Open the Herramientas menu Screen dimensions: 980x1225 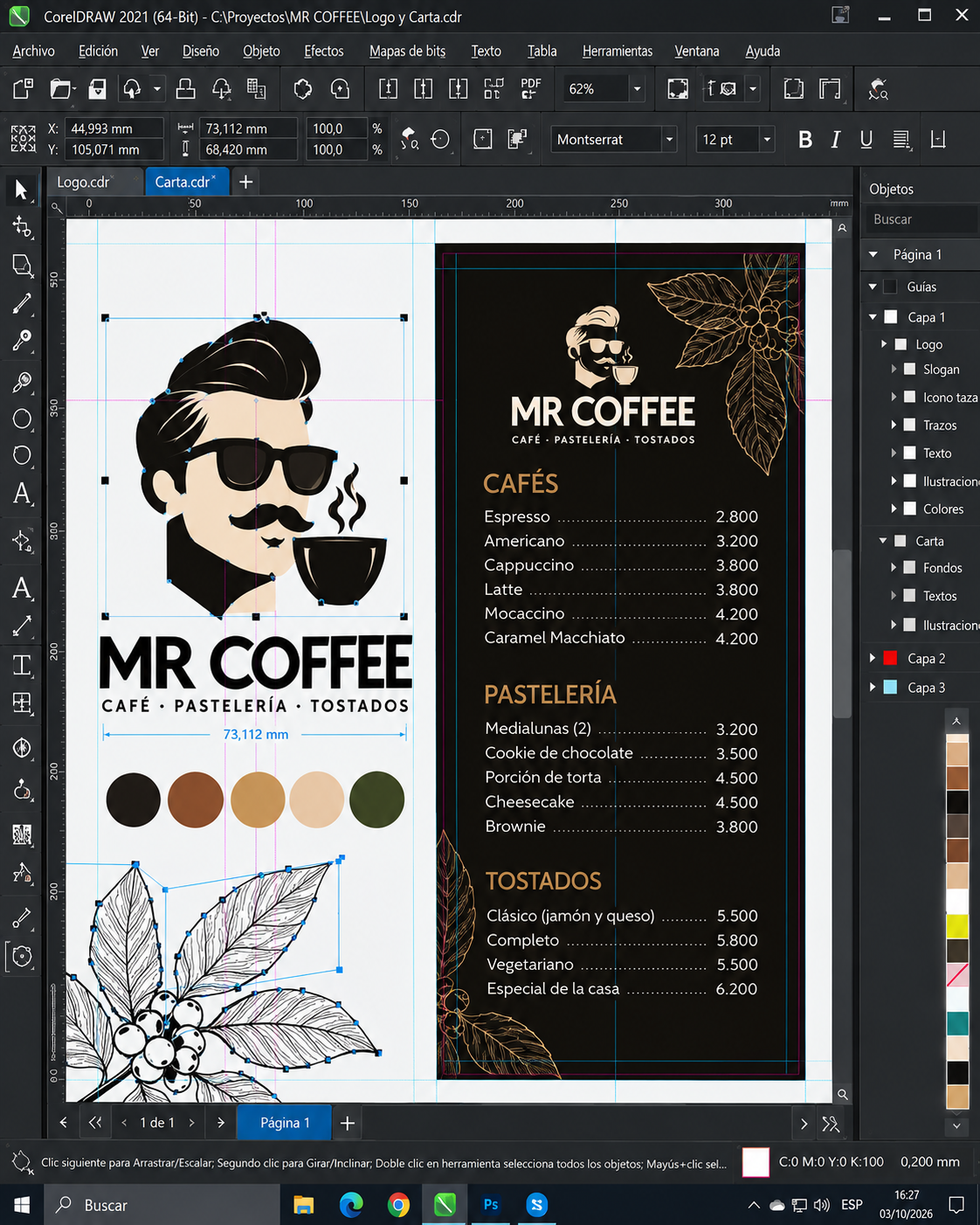click(618, 51)
